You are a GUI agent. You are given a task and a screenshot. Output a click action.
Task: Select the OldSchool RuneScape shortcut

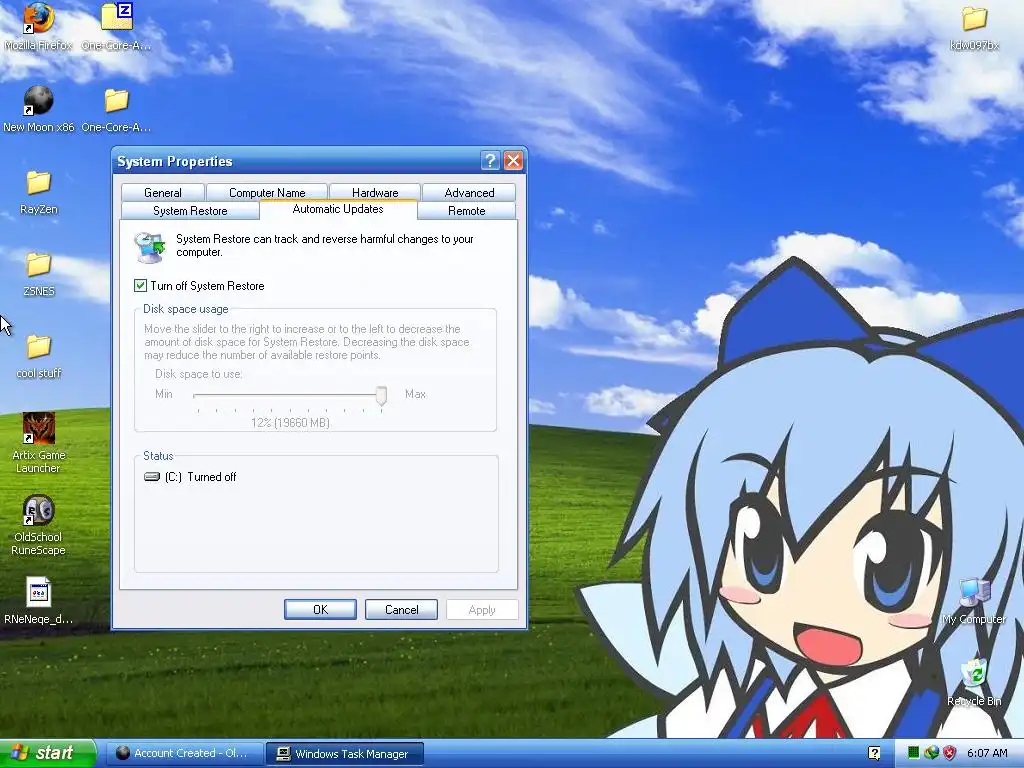click(39, 511)
